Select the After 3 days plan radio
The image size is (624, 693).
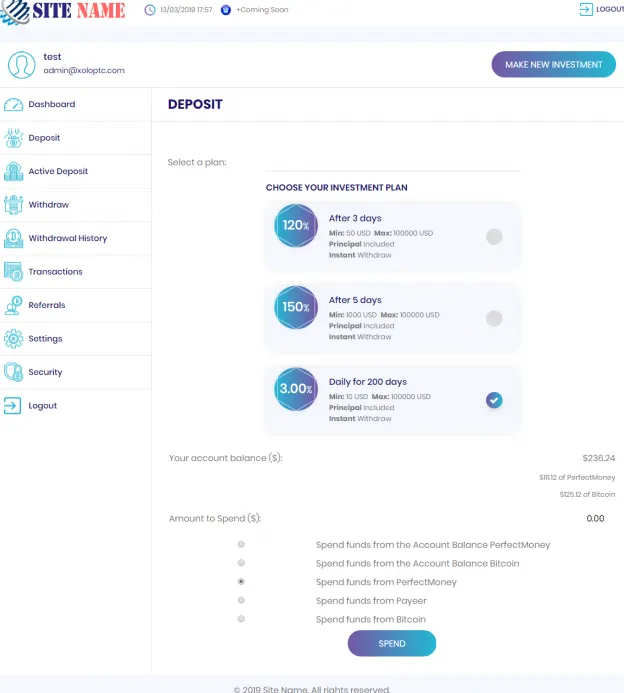494,236
